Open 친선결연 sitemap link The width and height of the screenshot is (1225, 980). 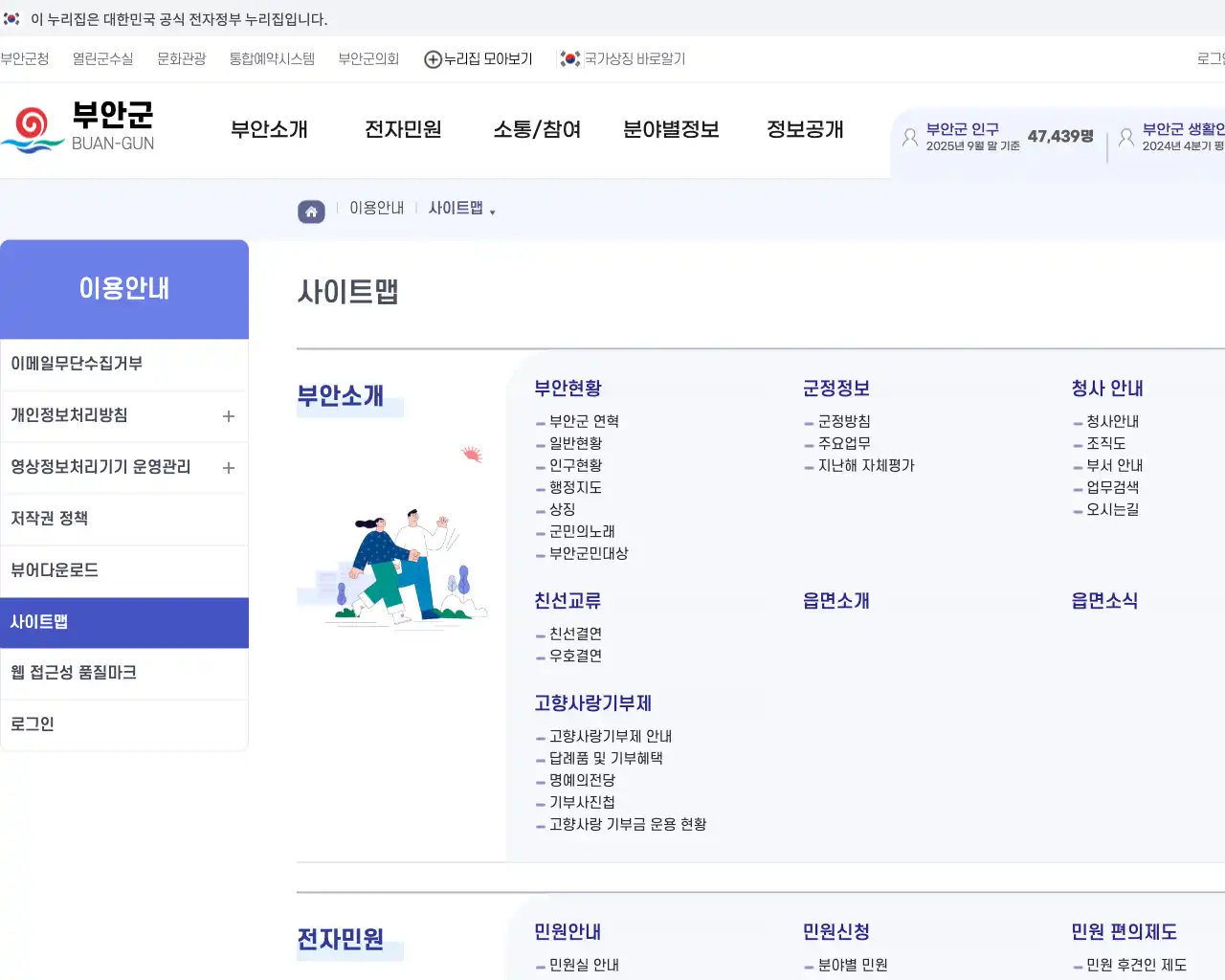coord(575,634)
